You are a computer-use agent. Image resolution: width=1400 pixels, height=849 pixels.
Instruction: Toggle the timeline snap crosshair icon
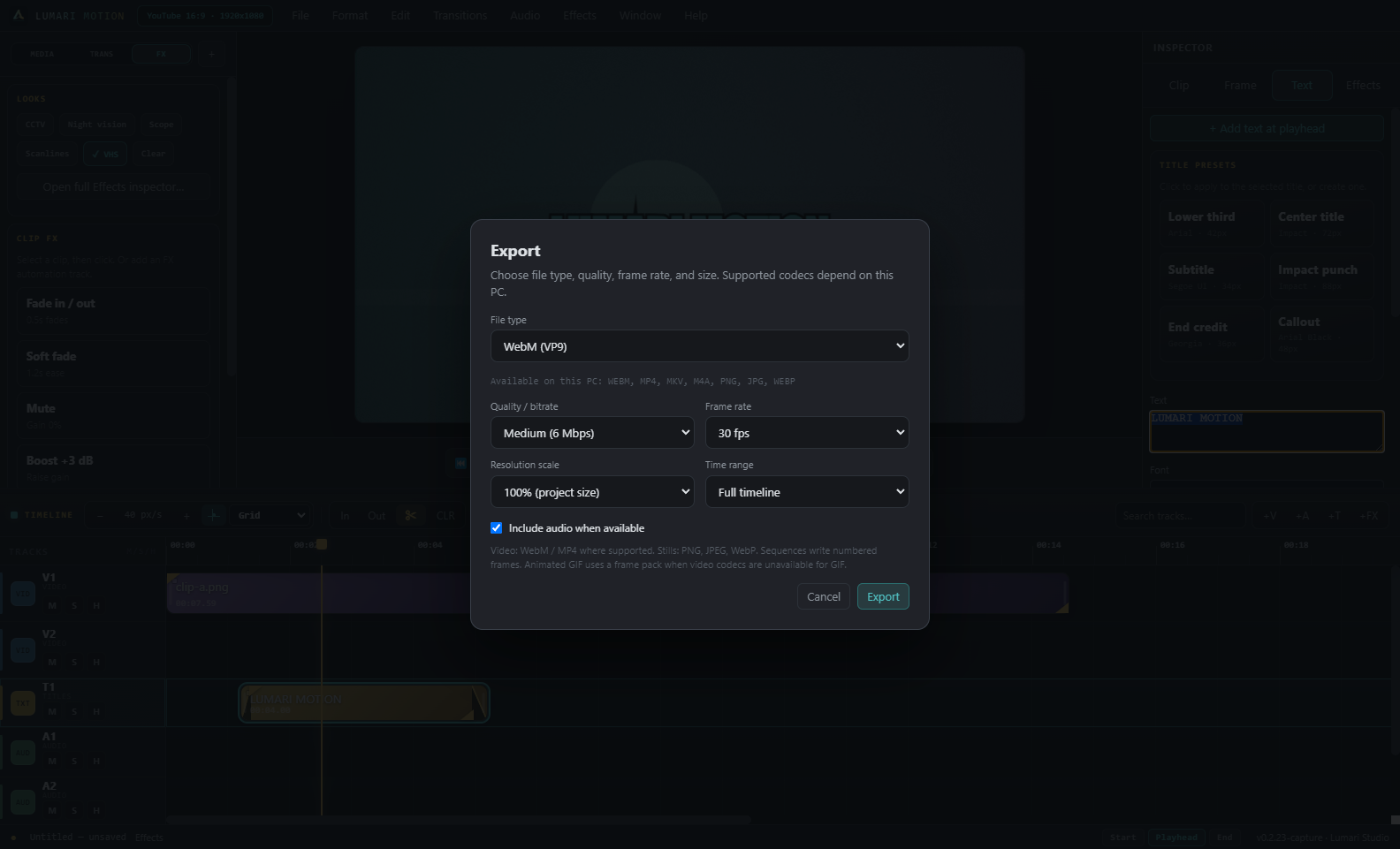[213, 515]
